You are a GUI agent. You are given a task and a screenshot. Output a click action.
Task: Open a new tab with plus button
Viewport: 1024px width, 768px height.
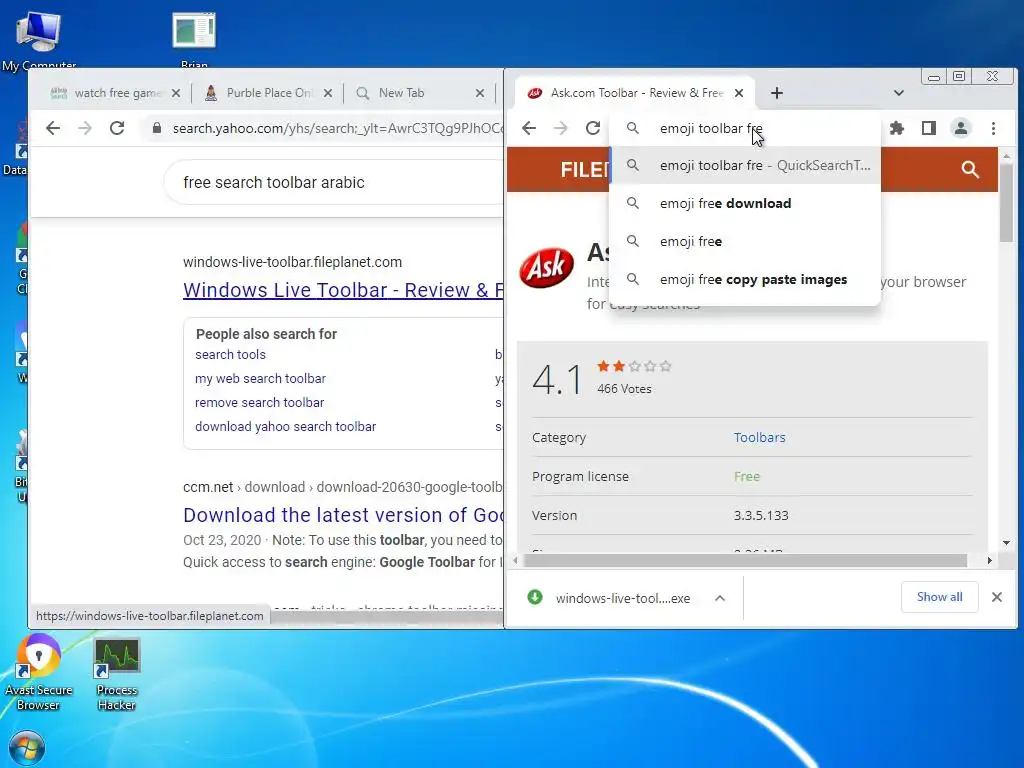point(776,93)
